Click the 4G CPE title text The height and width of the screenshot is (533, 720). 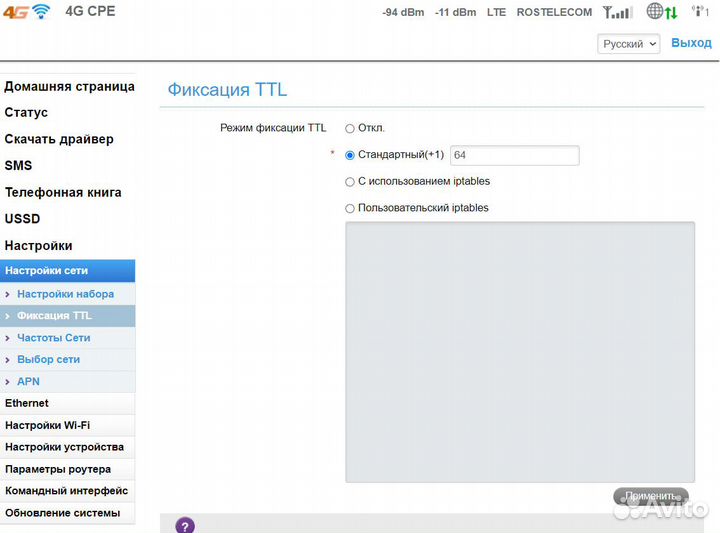pyautogui.click(x=90, y=11)
